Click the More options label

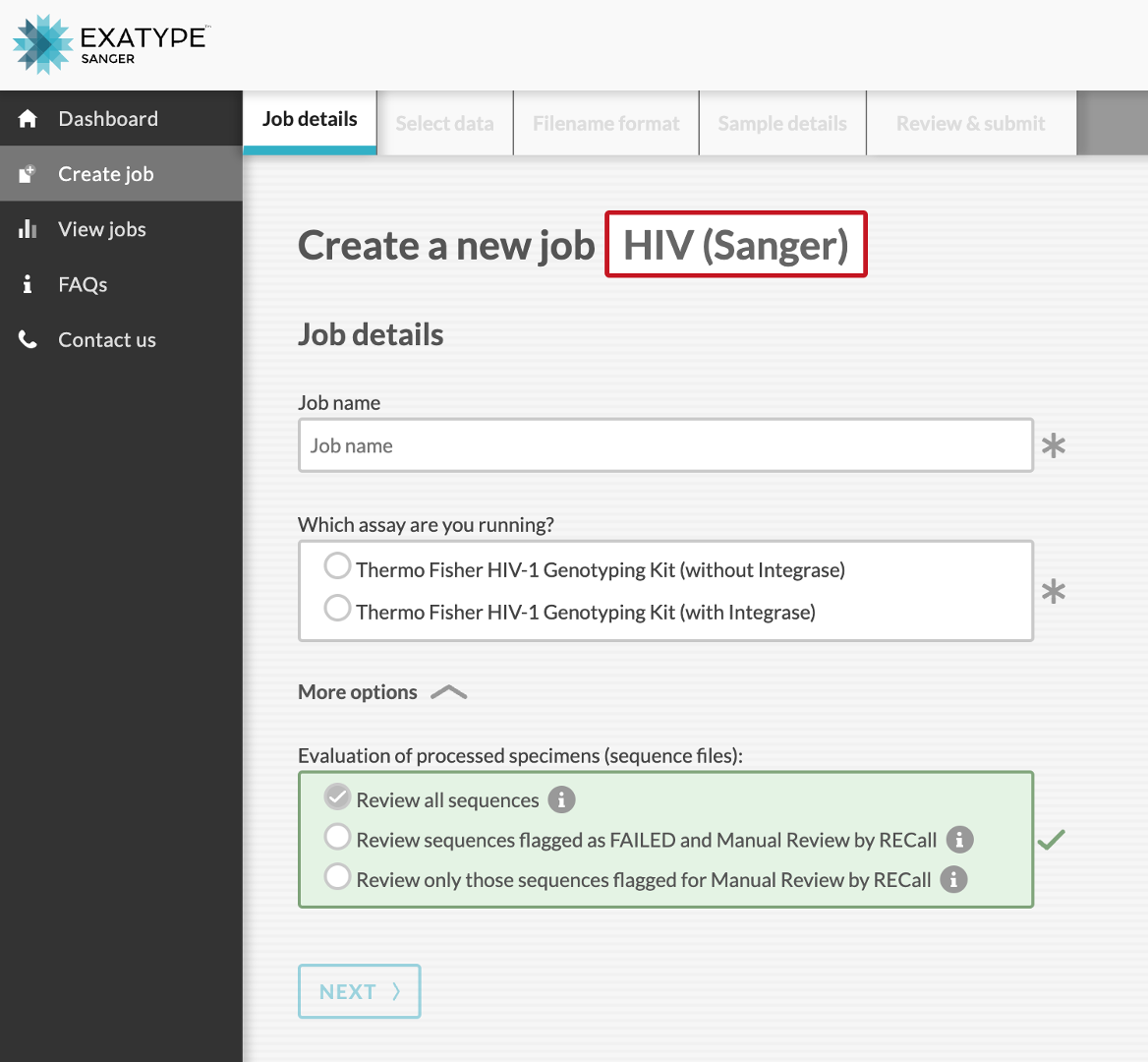(x=358, y=692)
